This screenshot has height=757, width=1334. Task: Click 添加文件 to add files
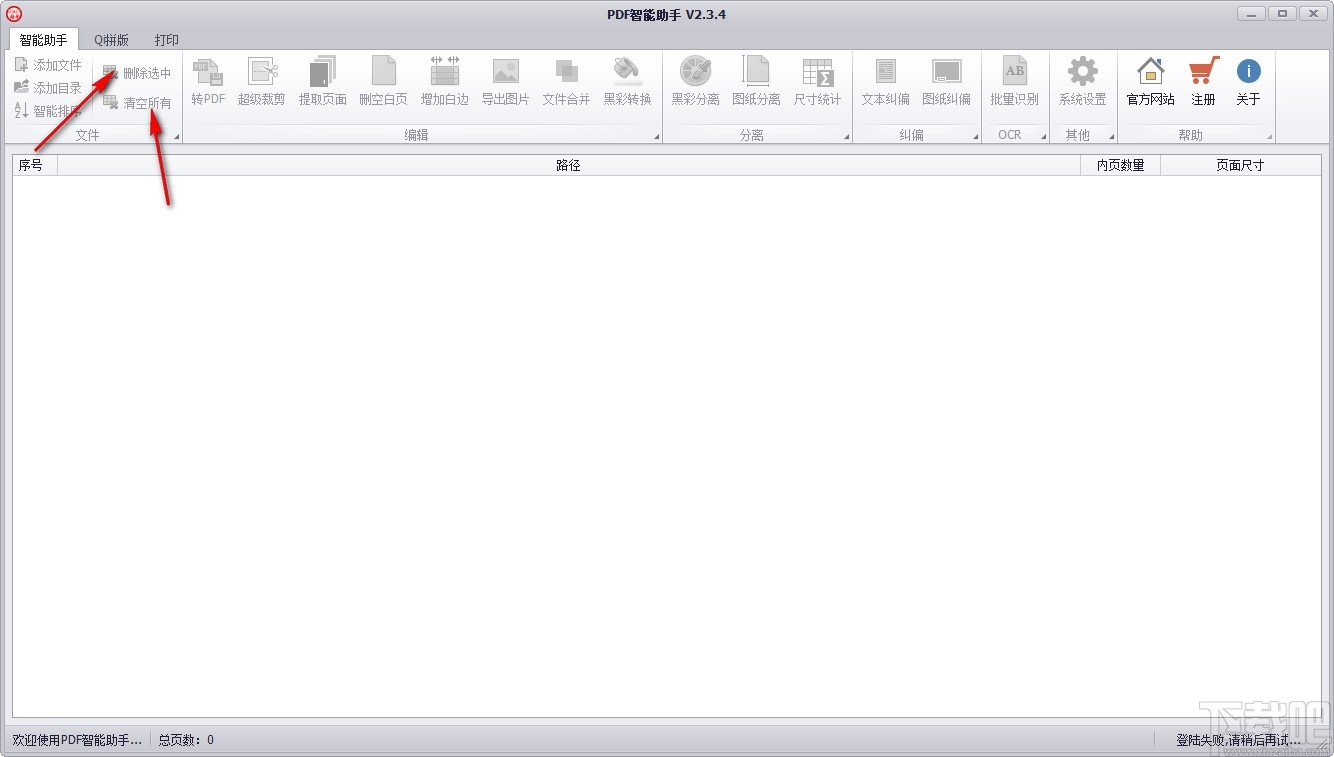coord(47,63)
